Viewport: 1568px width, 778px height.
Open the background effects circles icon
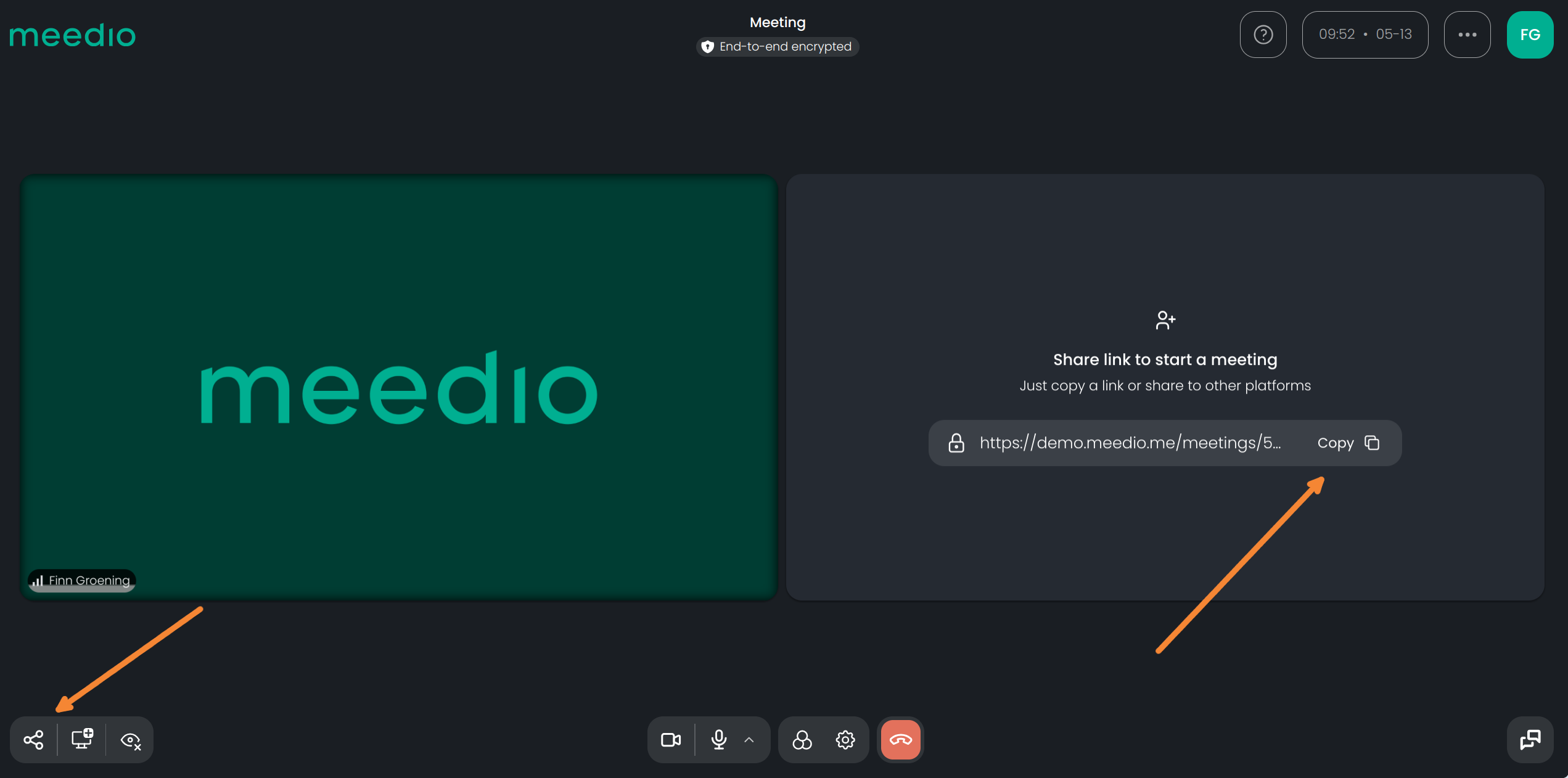coord(802,740)
